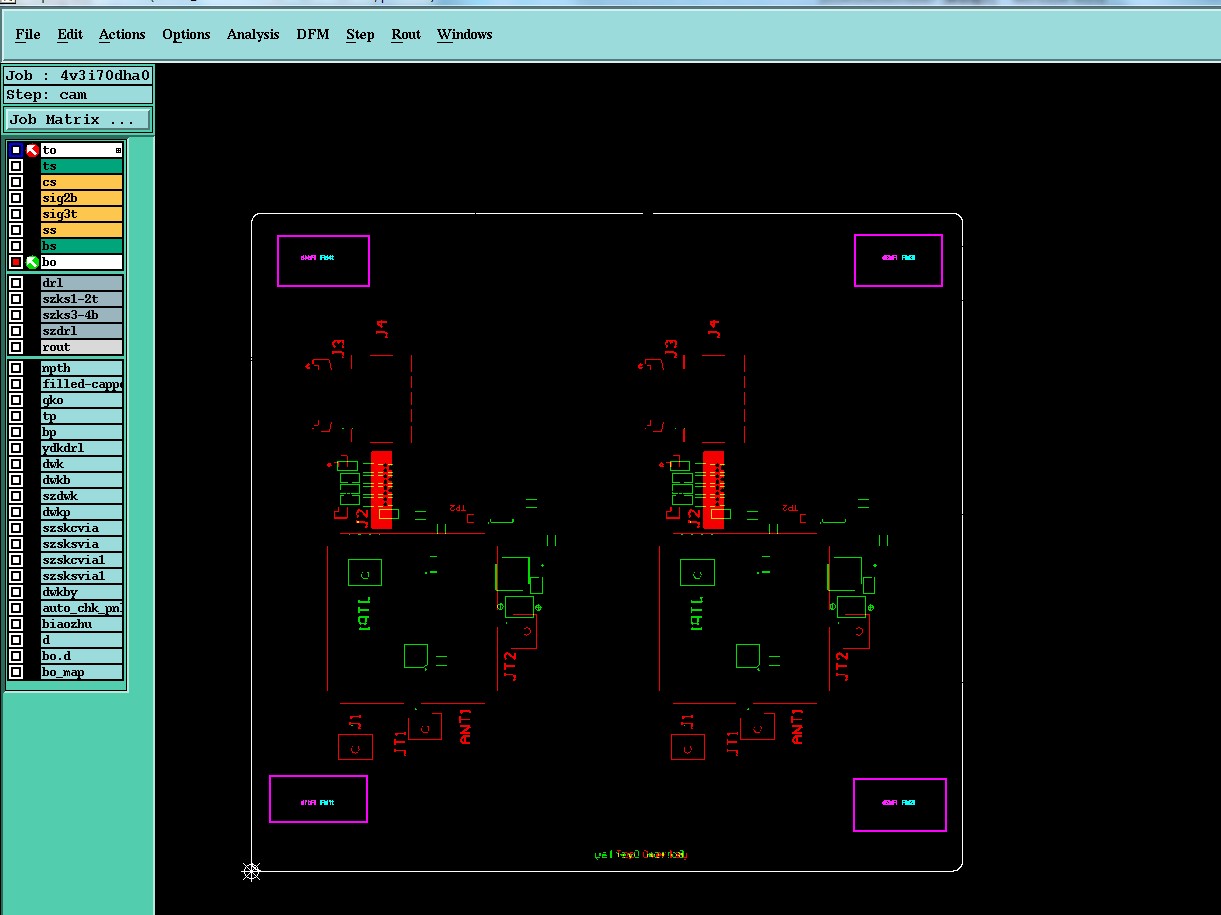The image size is (1221, 915).
Task: Select the ts layer name
Action: pyautogui.click(x=82, y=166)
